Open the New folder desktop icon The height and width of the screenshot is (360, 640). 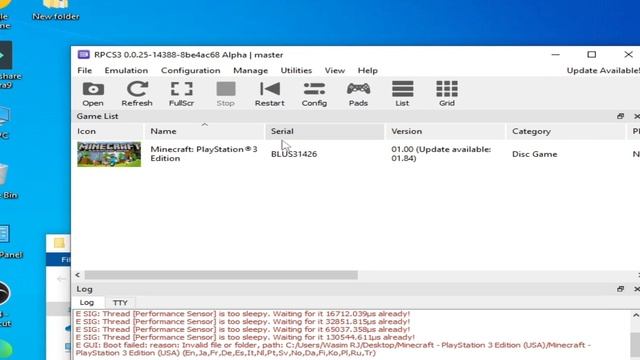pyautogui.click(x=56, y=10)
